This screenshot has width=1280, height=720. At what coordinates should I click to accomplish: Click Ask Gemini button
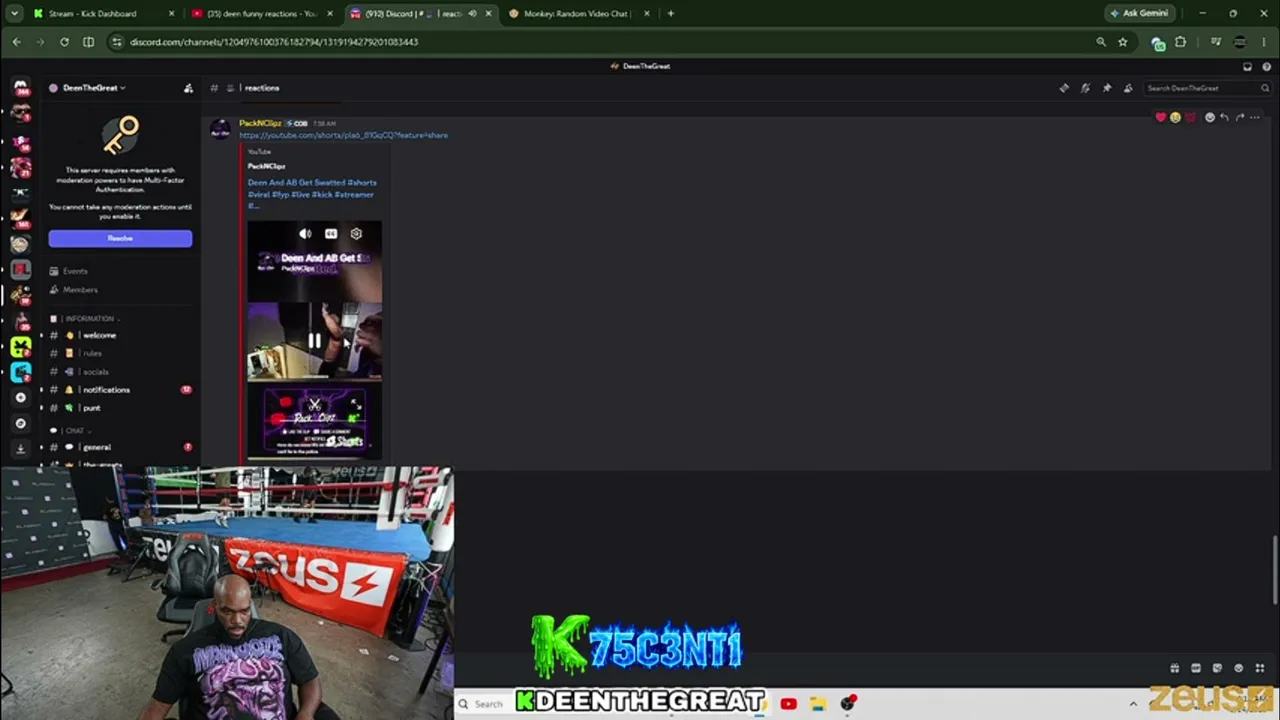point(1140,14)
